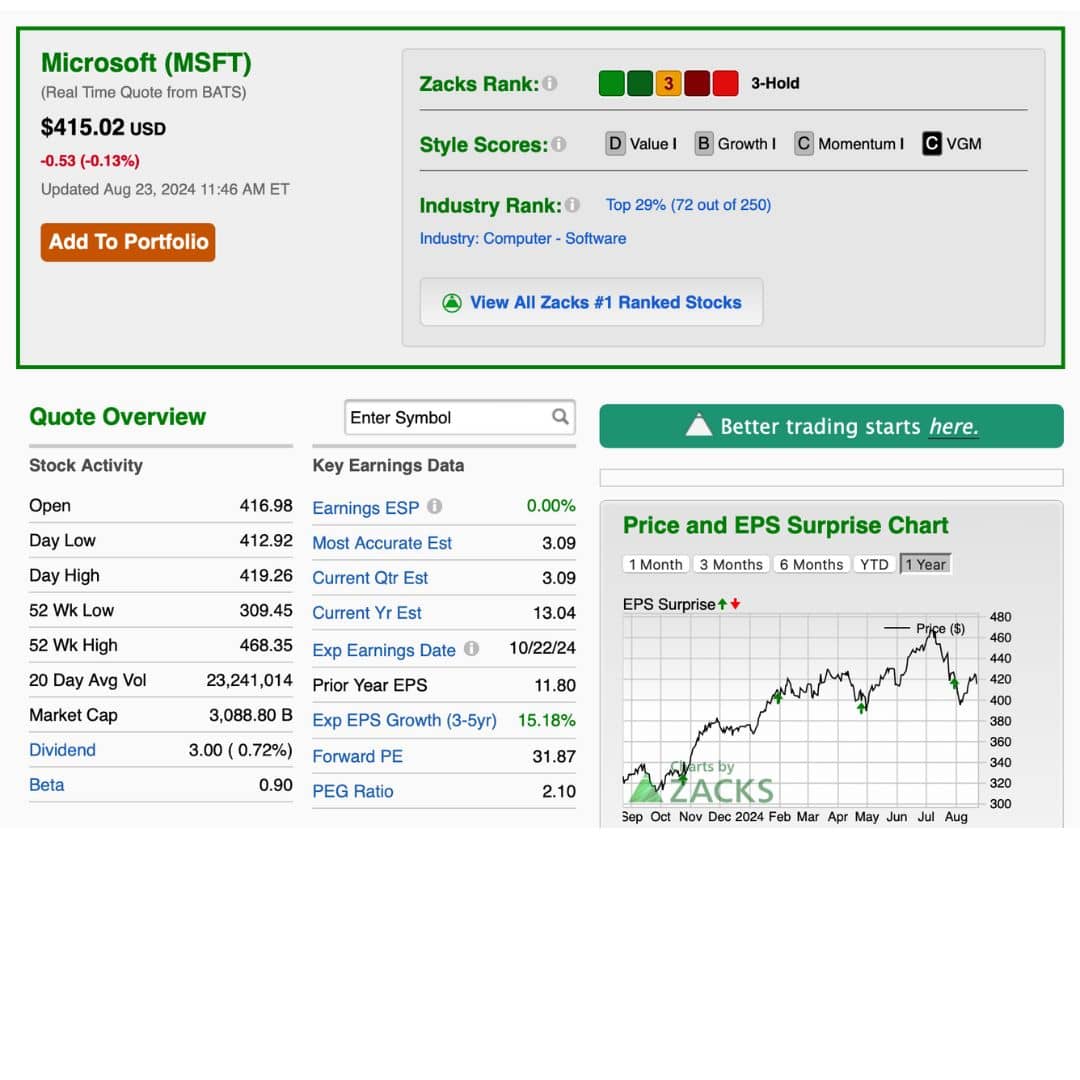1080x1080 pixels.
Task: Click the Add To Portfolio button
Action: [x=128, y=242]
